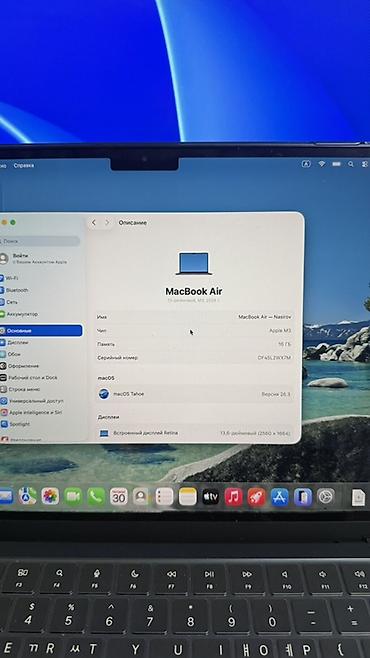Viewport: 370px width, 658px height.
Task: Click the document icon in the Dock
Action: click(x=358, y=498)
